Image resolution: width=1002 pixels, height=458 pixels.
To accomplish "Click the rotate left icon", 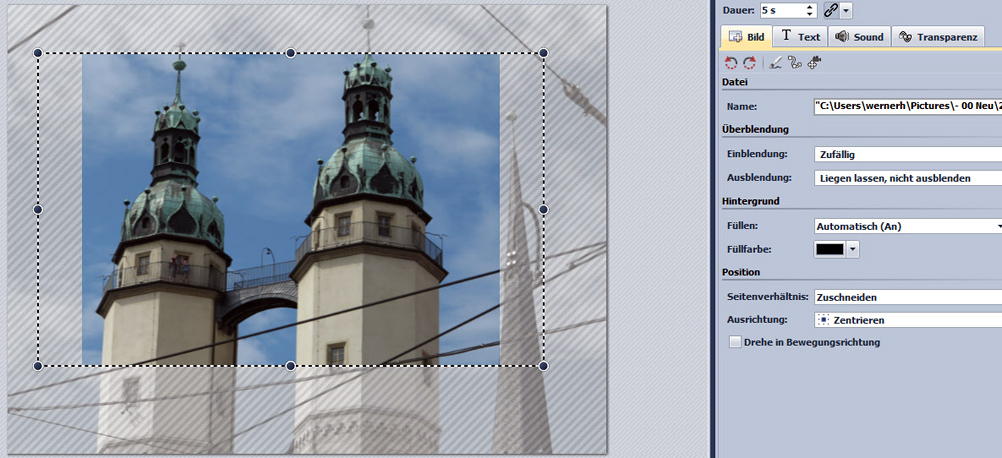I will [731, 63].
